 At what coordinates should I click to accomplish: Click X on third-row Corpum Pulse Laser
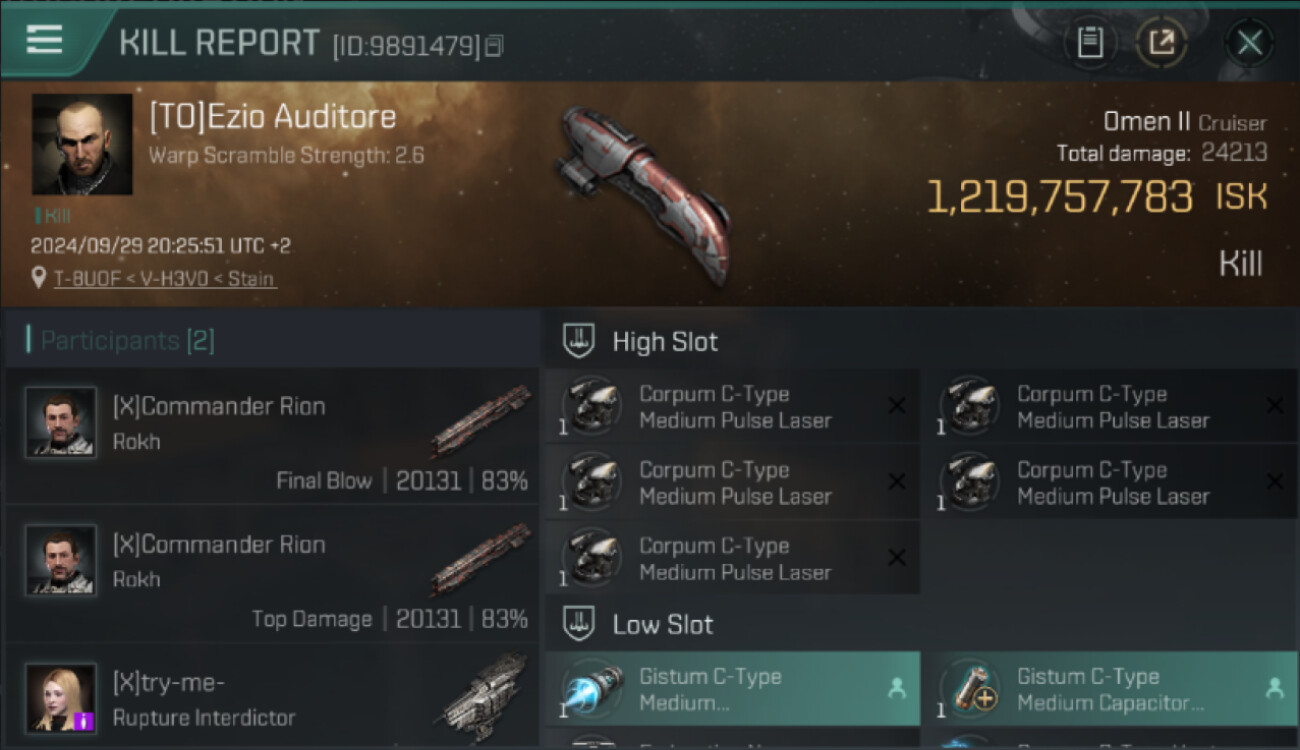pyautogui.click(x=897, y=557)
